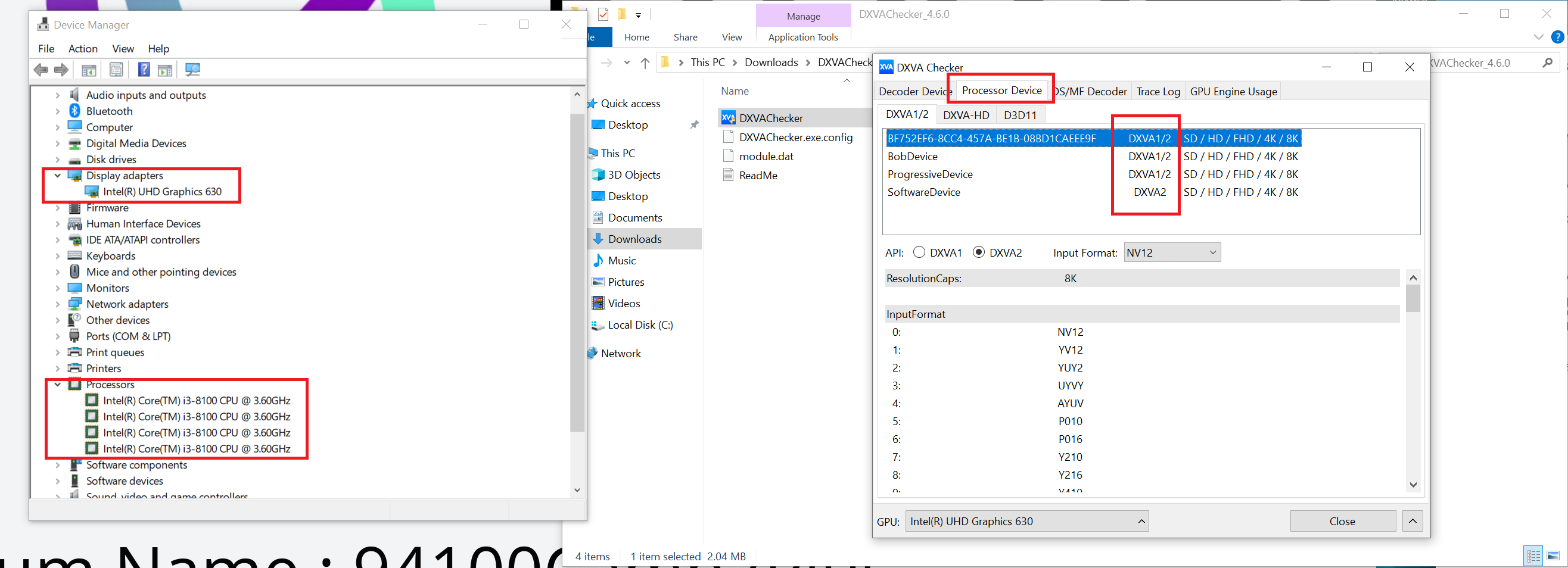Open the Input Format NV12 dropdown

coord(1172,252)
